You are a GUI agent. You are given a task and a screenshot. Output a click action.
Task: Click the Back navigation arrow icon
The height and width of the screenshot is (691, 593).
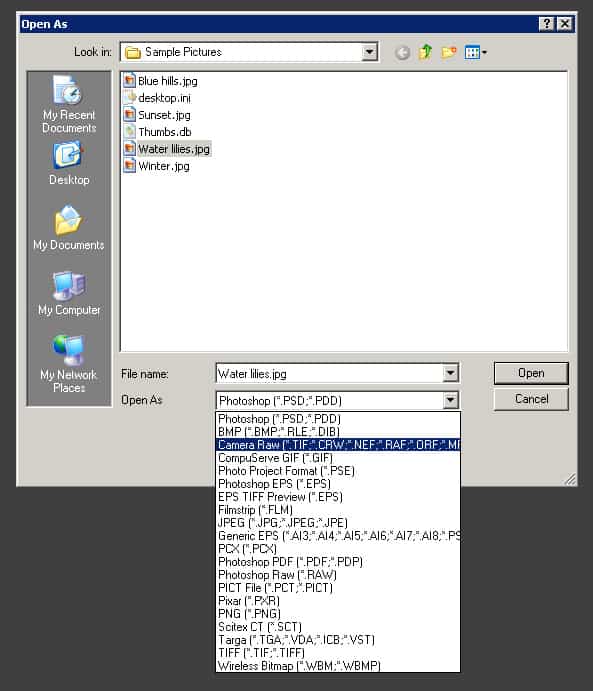(x=402, y=53)
